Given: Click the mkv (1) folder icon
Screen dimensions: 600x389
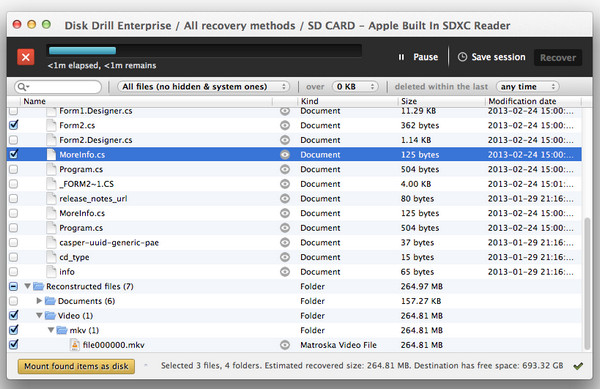Looking at the screenshot, I should click(x=62, y=330).
